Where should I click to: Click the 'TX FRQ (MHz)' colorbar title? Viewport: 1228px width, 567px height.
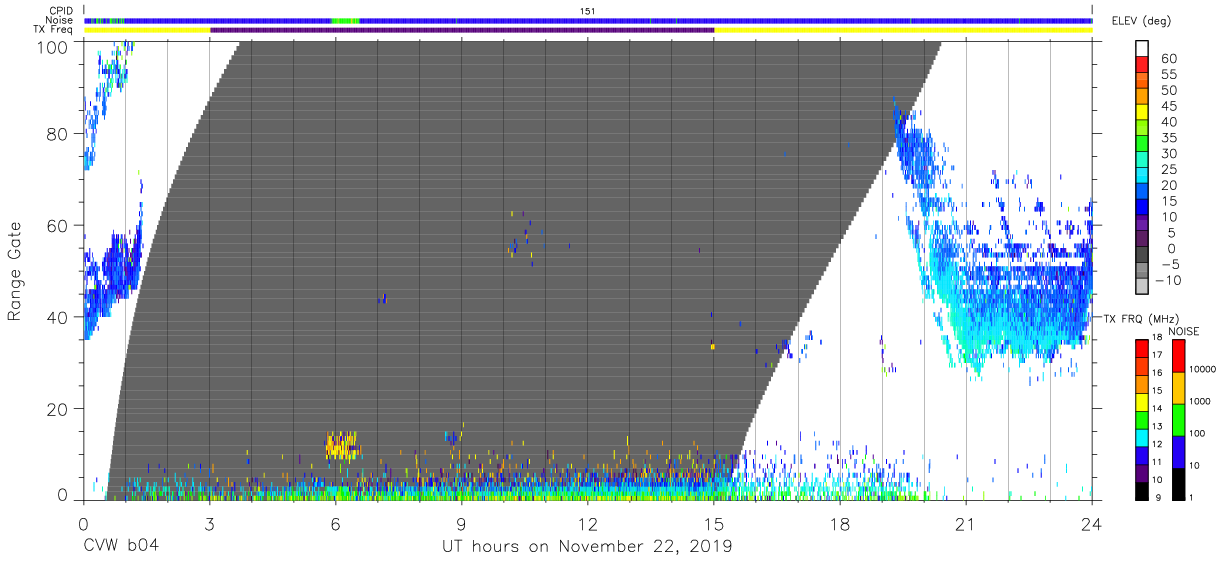[x=1141, y=318]
